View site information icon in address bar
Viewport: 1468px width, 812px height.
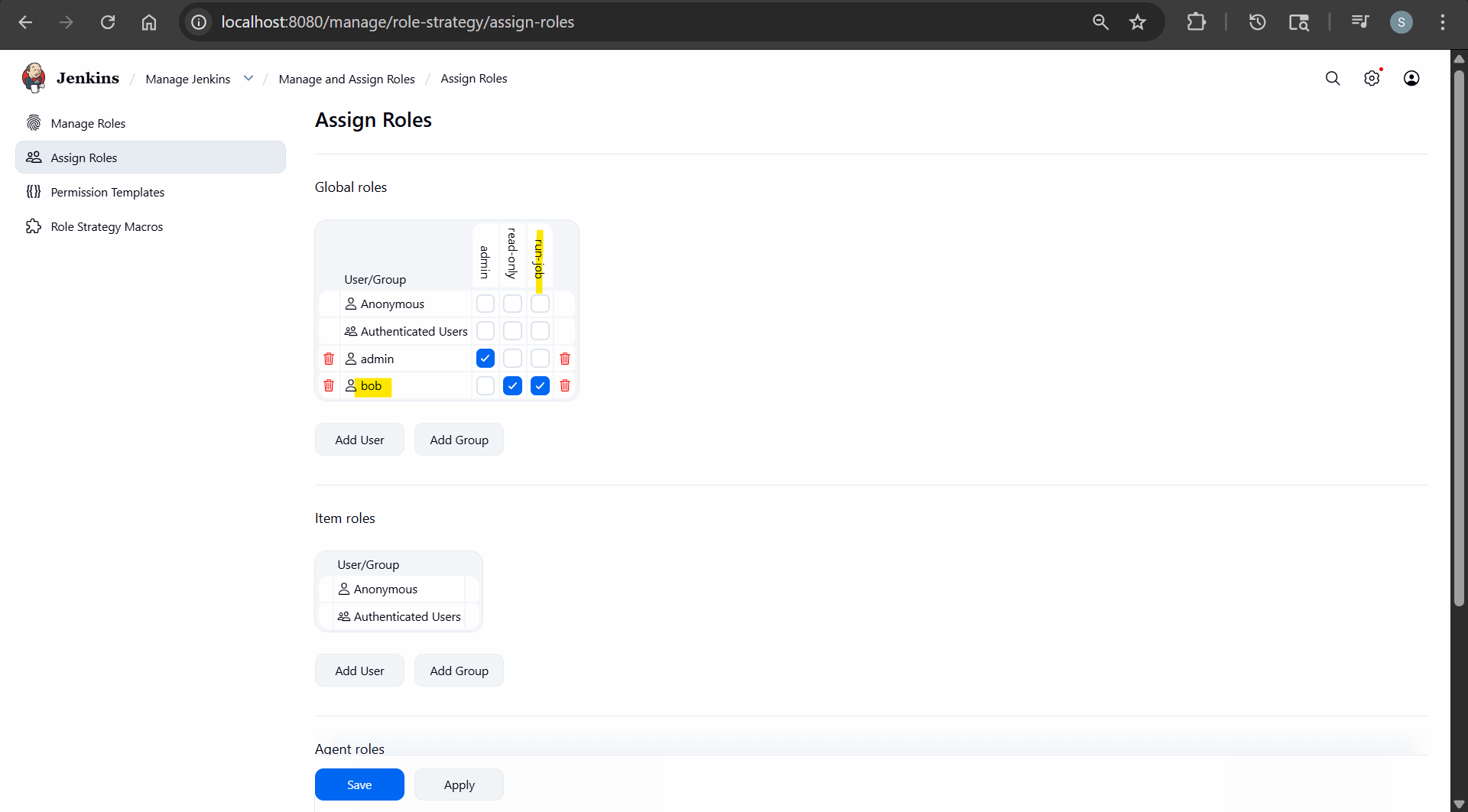199,22
